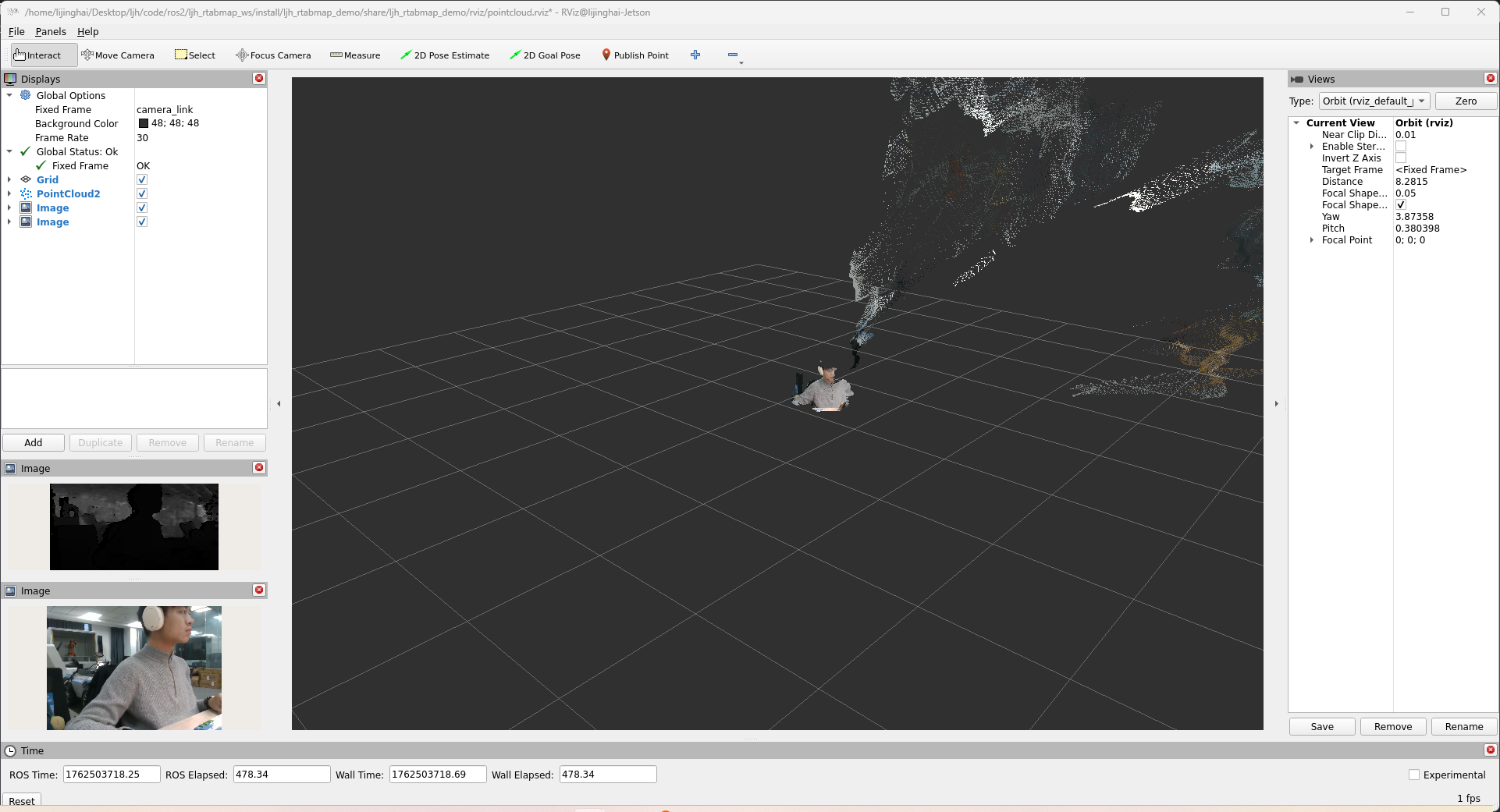Click the color camera image thumbnail

(x=134, y=668)
